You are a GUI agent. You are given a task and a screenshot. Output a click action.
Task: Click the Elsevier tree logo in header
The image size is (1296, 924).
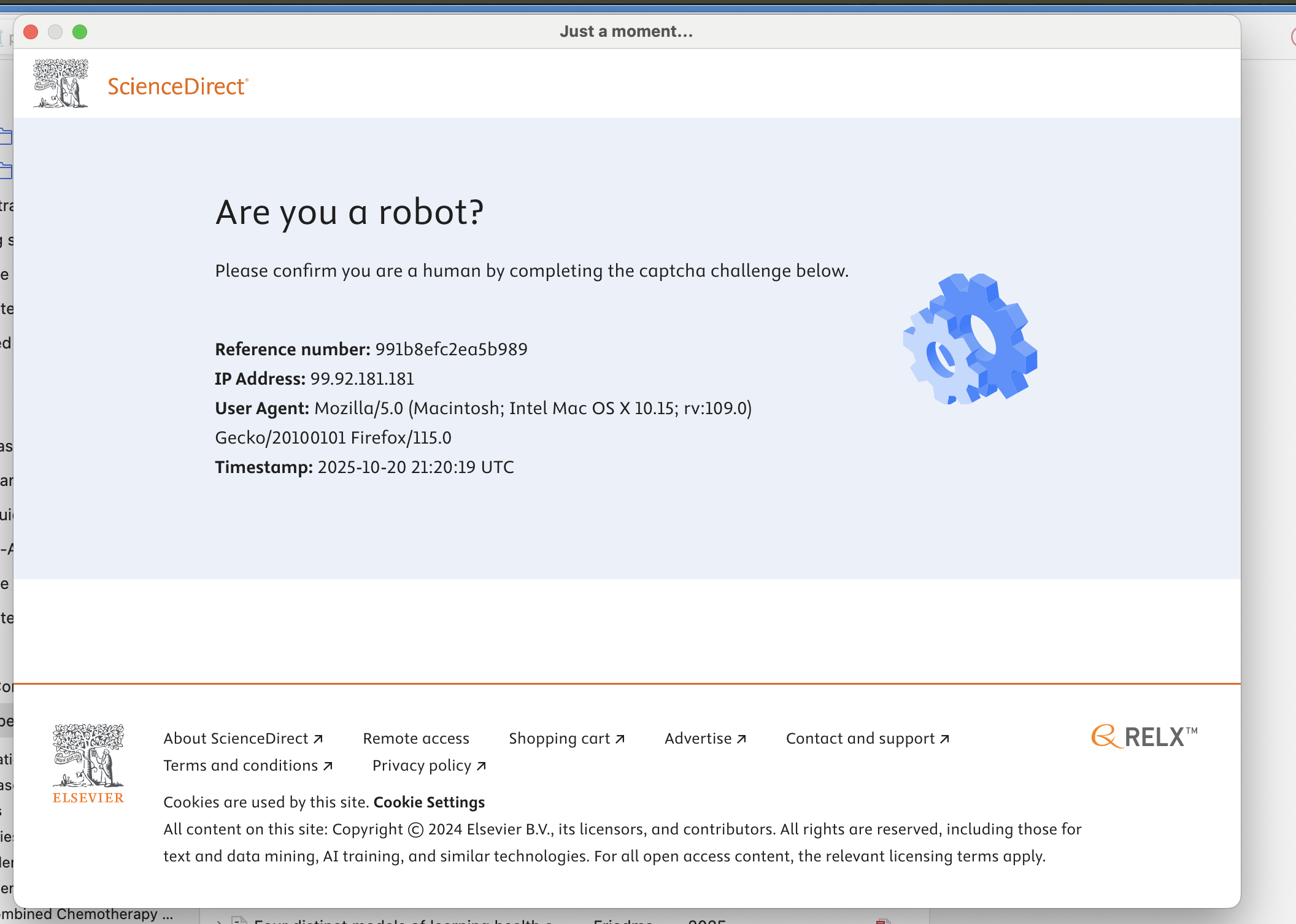pyautogui.click(x=60, y=83)
